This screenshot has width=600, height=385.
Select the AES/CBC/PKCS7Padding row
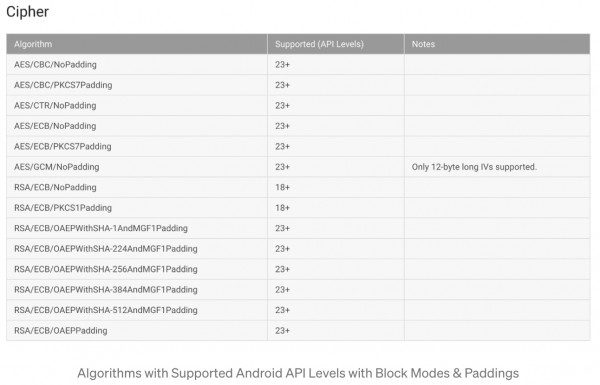(298, 85)
